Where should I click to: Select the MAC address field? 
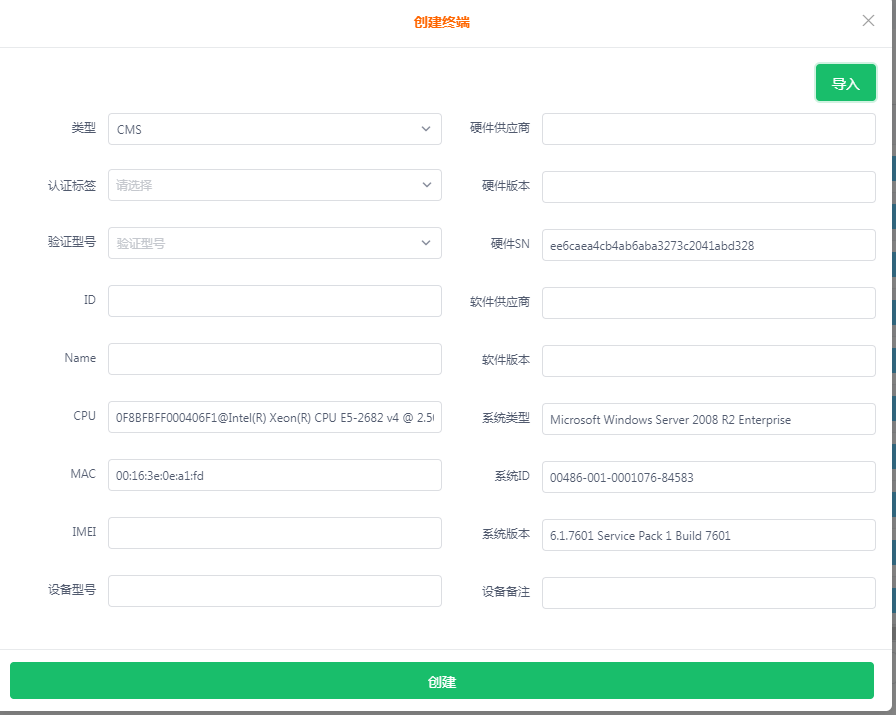tap(274, 475)
